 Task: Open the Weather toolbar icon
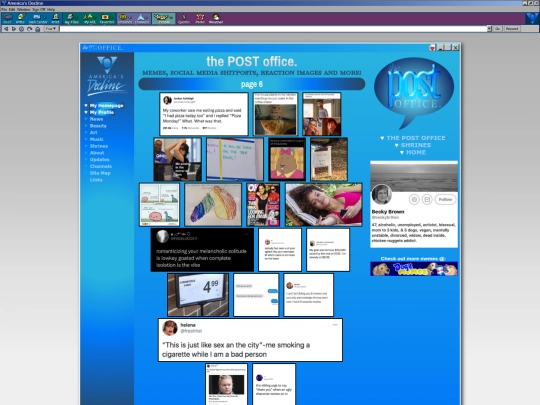[x=216, y=18]
